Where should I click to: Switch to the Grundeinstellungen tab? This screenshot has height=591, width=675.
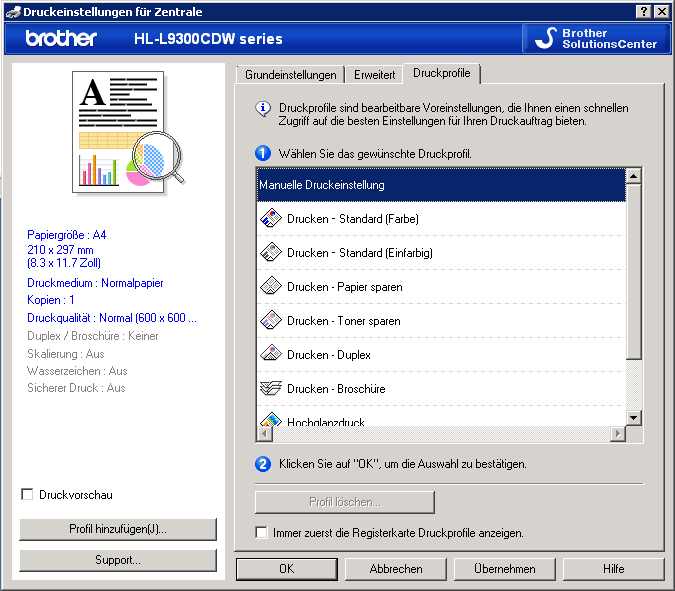point(291,75)
